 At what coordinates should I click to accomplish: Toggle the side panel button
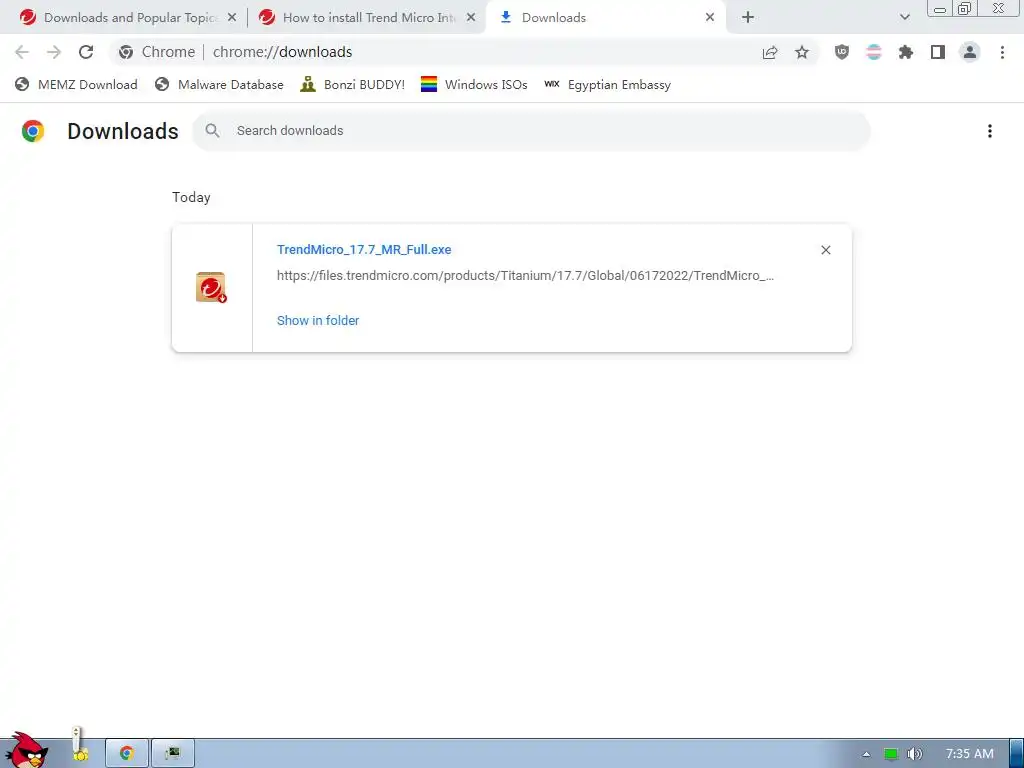938,52
